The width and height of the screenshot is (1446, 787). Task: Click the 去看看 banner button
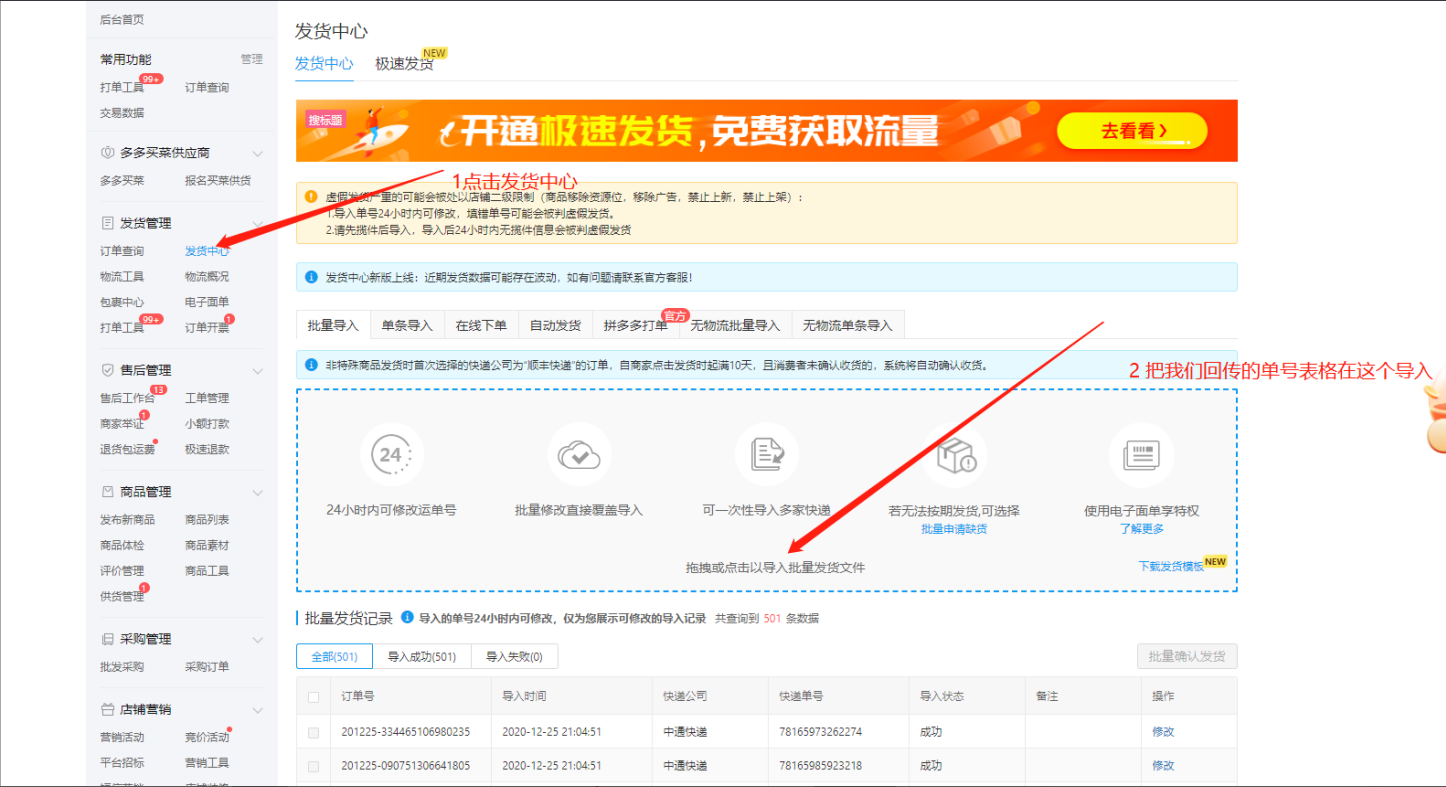tap(1132, 131)
